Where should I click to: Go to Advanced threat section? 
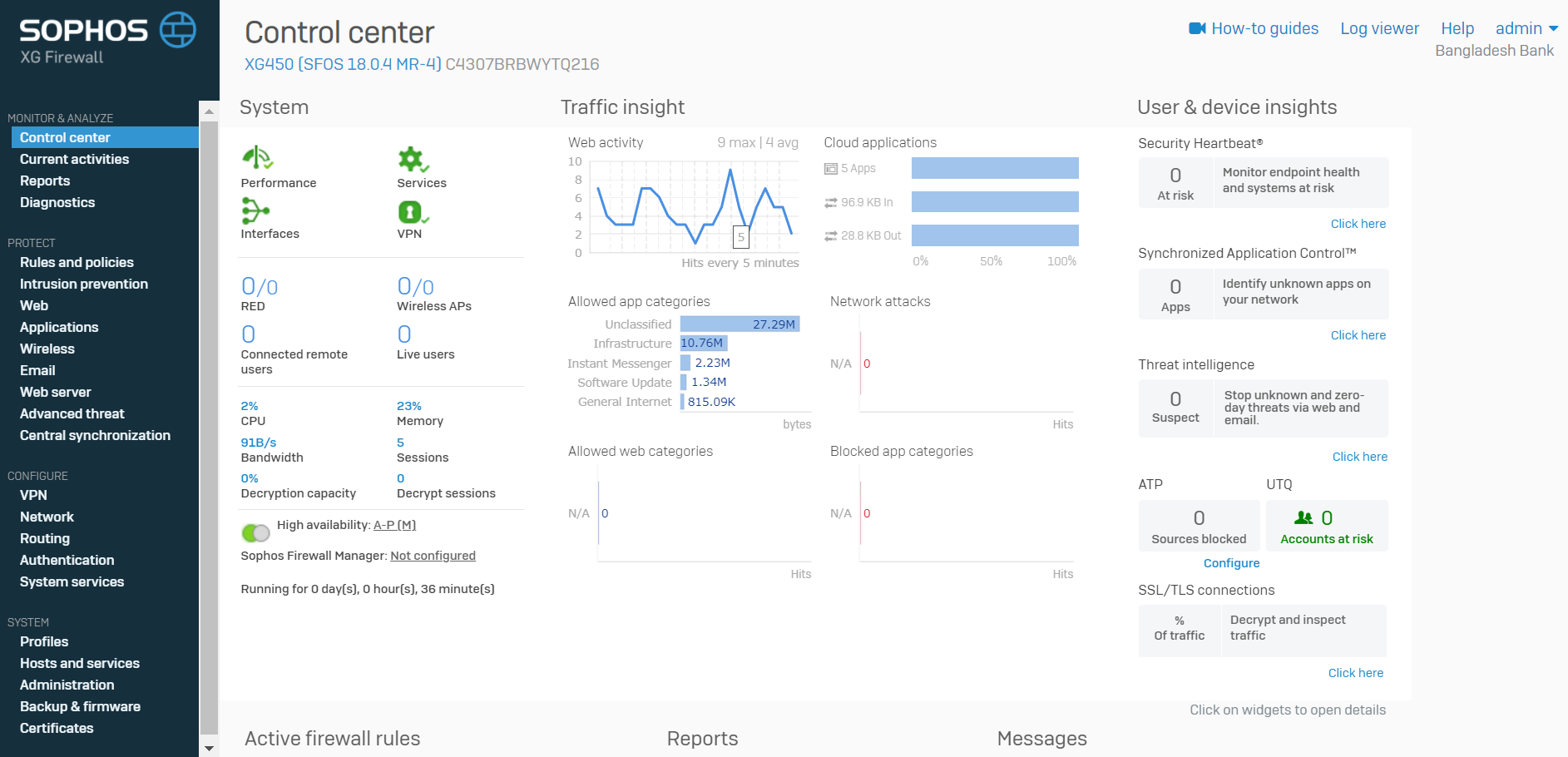[72, 413]
